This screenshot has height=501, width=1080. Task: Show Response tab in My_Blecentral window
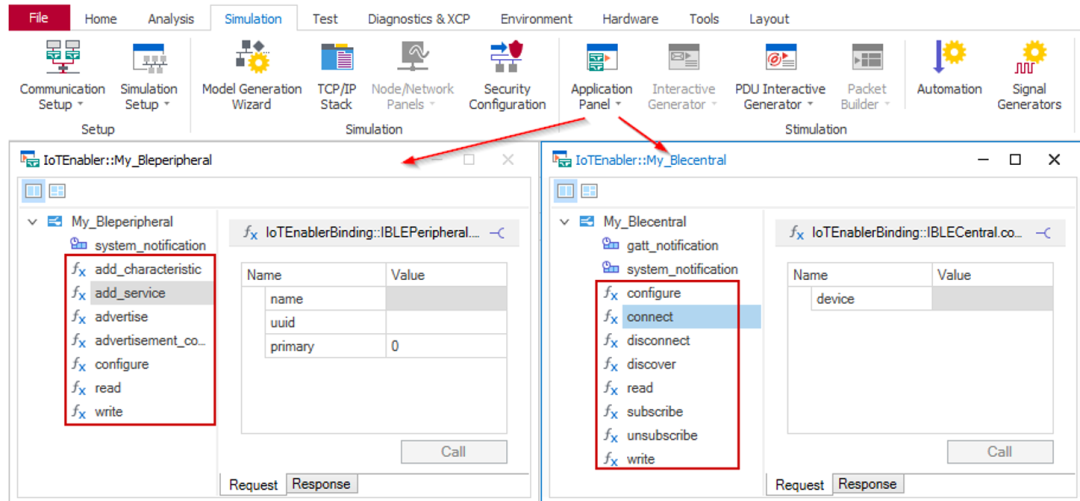click(x=867, y=484)
